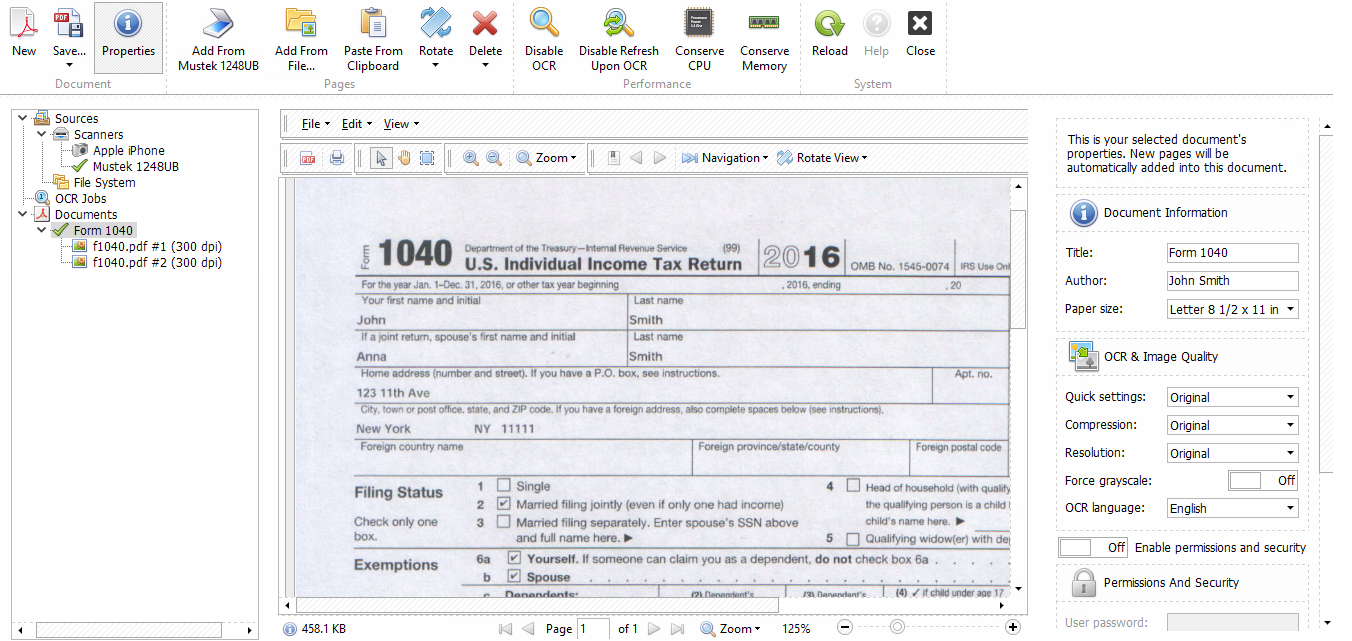Add pages using Add From File
The height and width of the screenshot is (641, 1352).
pyautogui.click(x=301, y=40)
